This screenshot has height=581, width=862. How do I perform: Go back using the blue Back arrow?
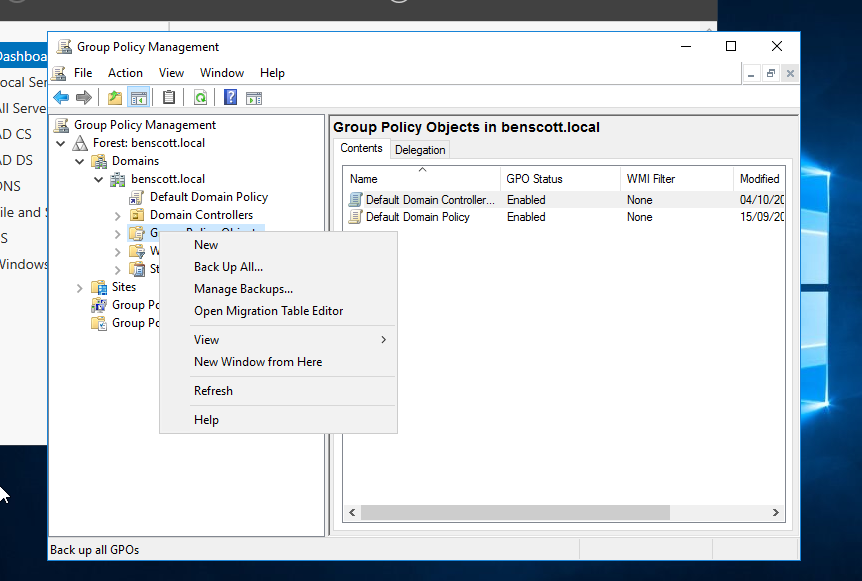coord(61,98)
